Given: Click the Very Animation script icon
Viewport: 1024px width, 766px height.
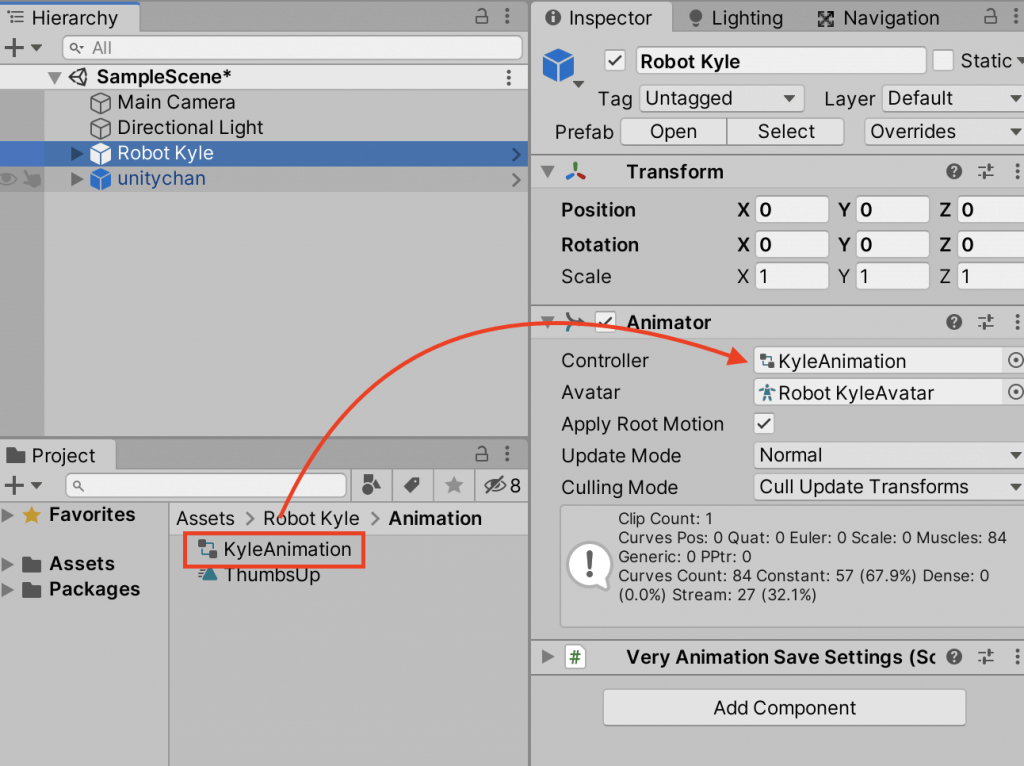Looking at the screenshot, I should 575,657.
